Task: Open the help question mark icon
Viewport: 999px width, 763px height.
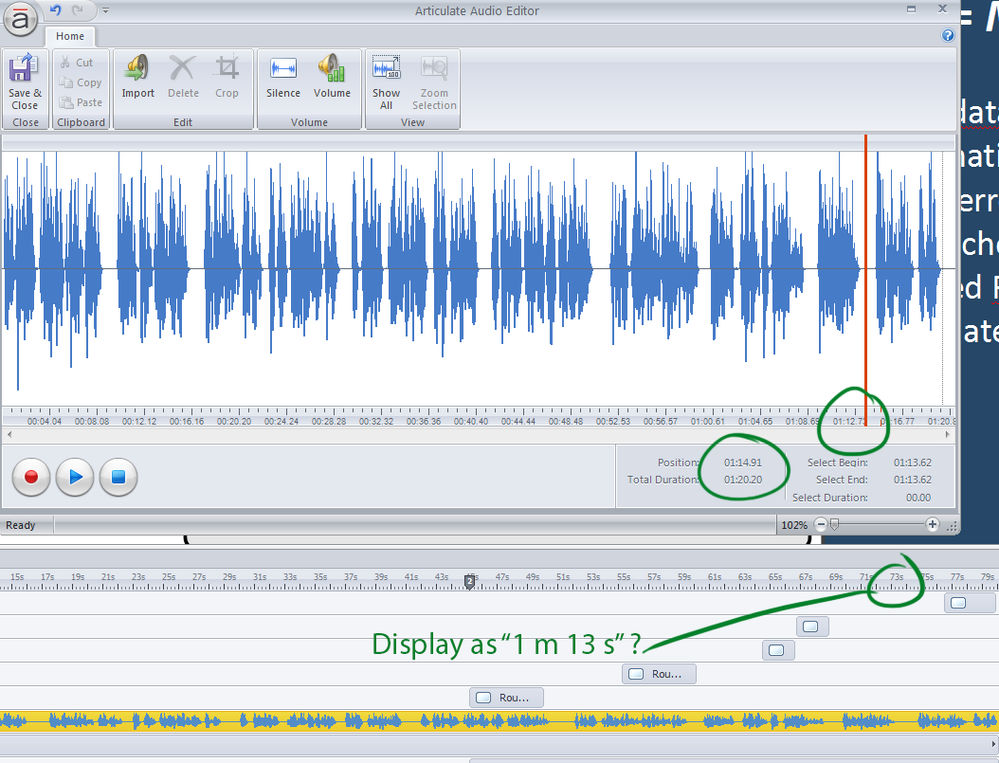Action: [x=948, y=36]
